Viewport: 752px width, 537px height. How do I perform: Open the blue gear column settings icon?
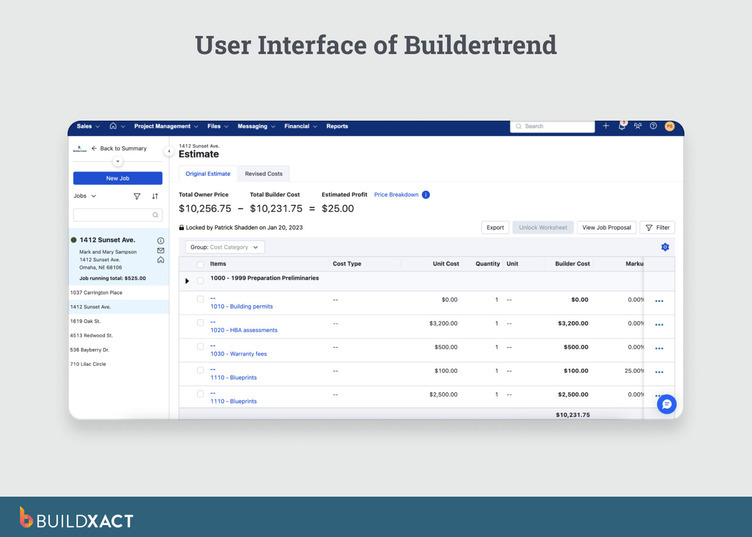pyautogui.click(x=665, y=247)
